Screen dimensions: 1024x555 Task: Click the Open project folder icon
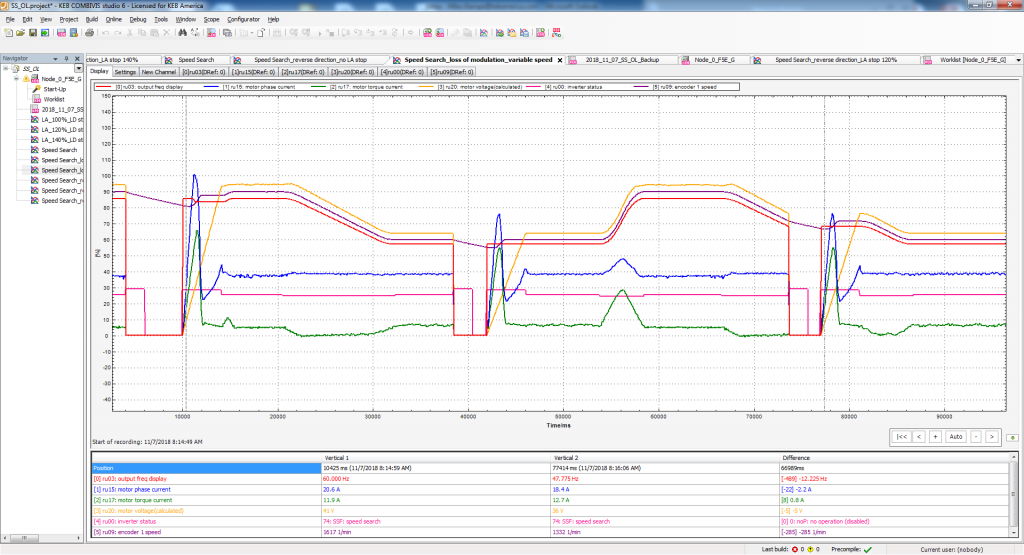pyautogui.click(x=20, y=33)
